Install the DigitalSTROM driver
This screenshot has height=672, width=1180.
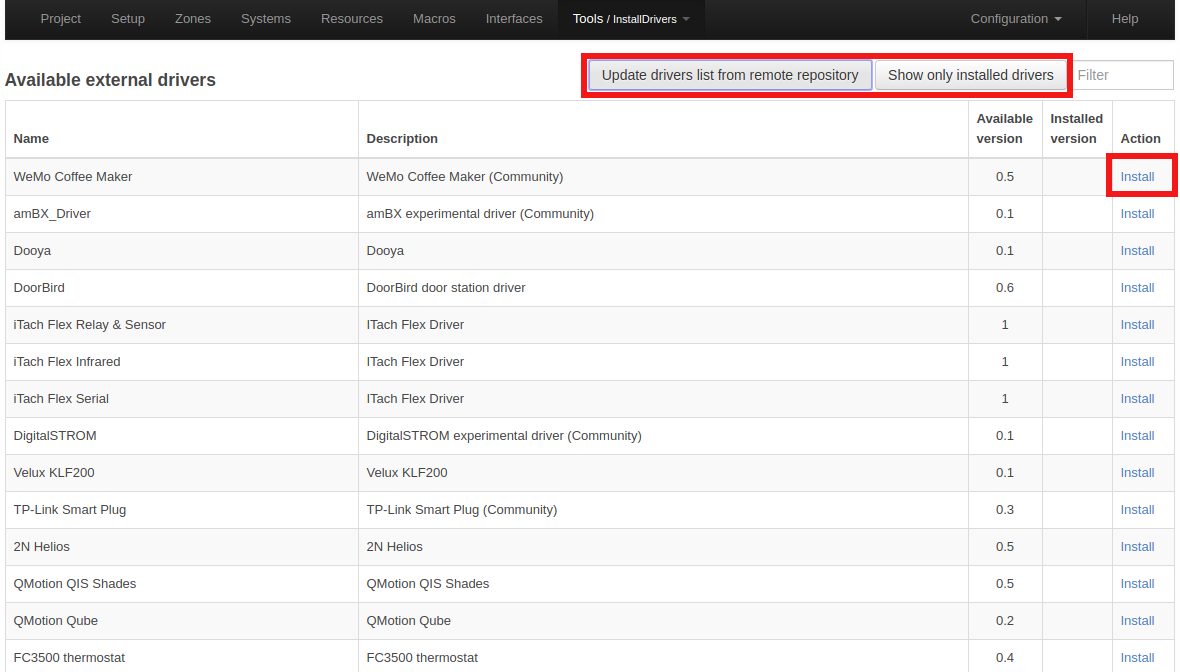coord(1137,436)
